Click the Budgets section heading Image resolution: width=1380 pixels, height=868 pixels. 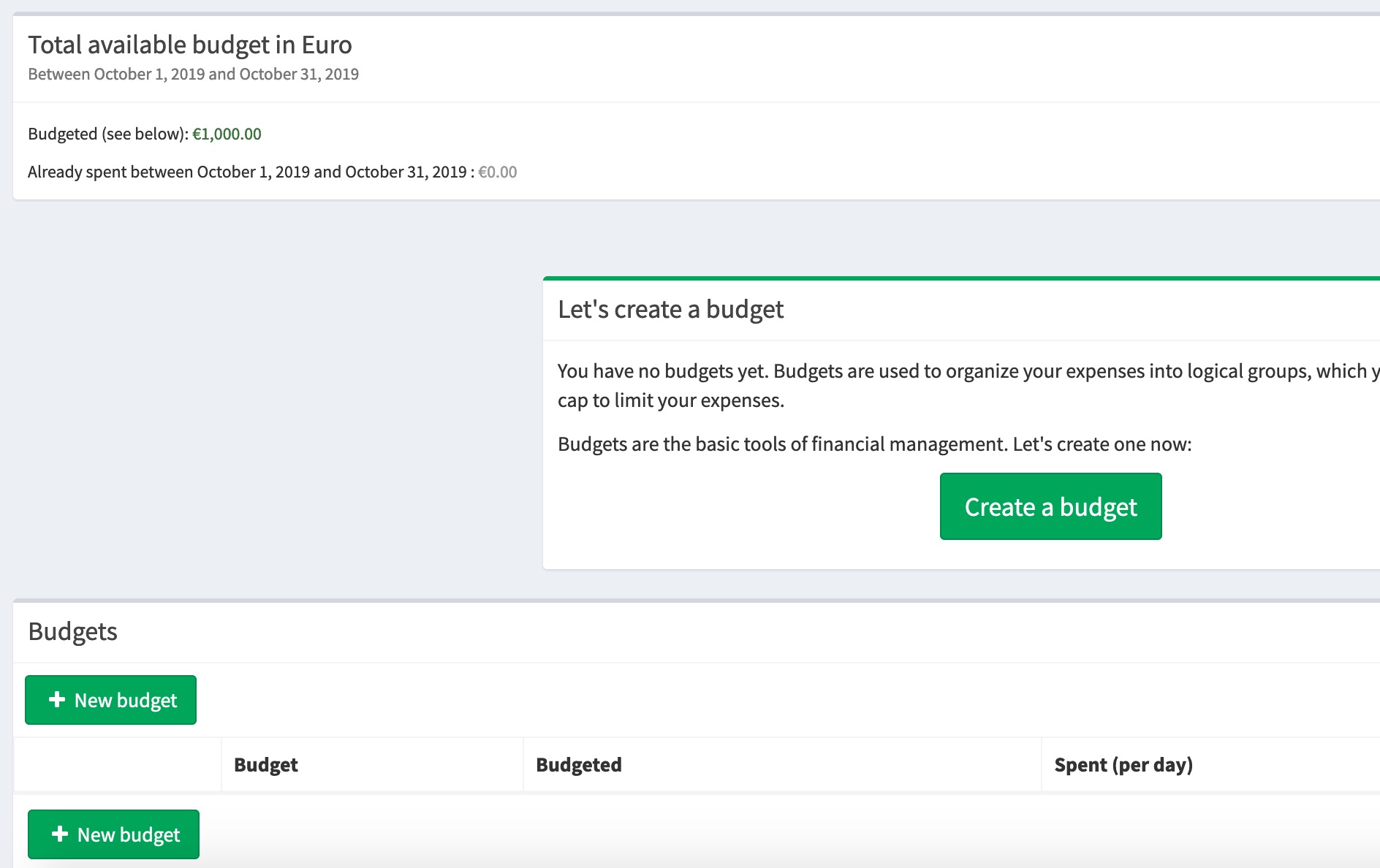tap(74, 631)
